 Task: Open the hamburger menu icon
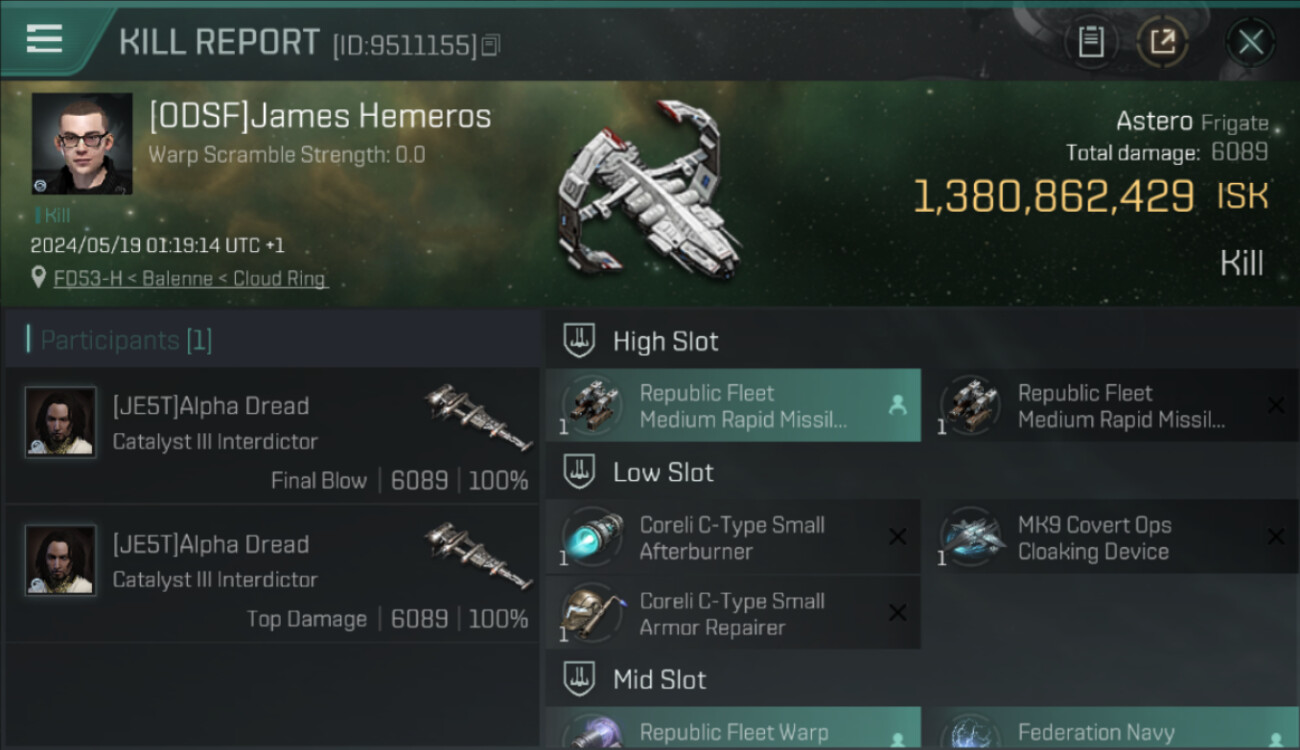pos(45,39)
